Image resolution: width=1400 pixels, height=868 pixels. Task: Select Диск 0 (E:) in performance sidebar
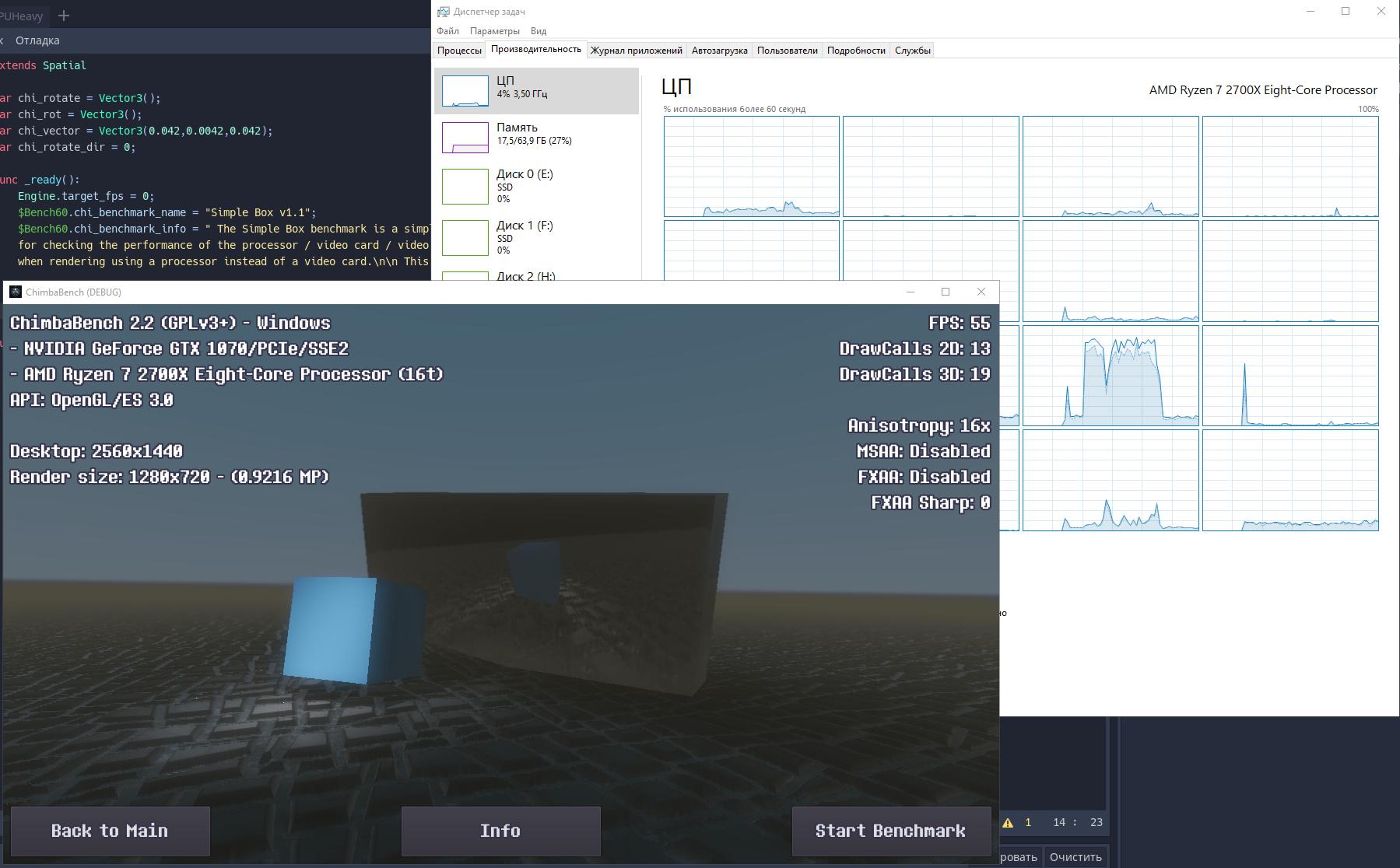[x=536, y=186]
